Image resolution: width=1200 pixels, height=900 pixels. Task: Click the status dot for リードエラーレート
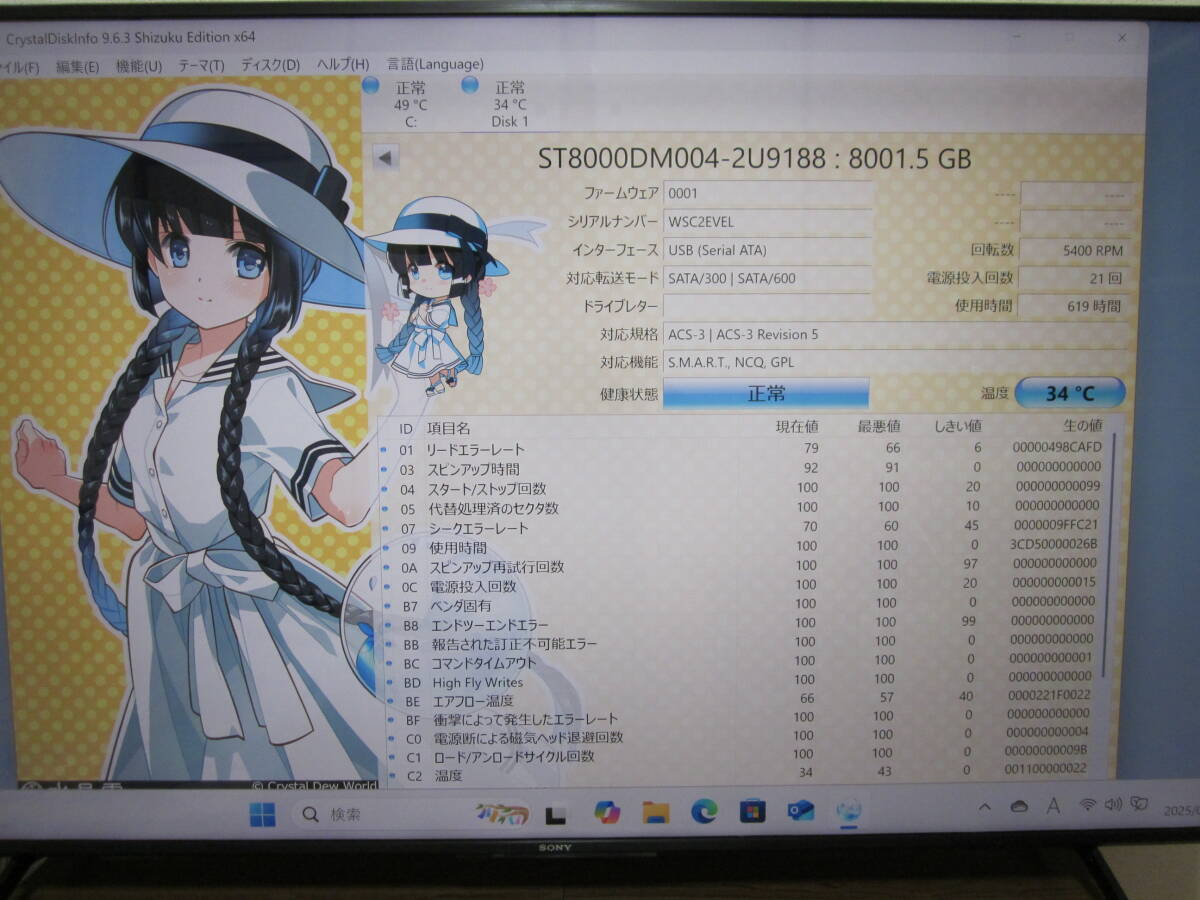385,450
